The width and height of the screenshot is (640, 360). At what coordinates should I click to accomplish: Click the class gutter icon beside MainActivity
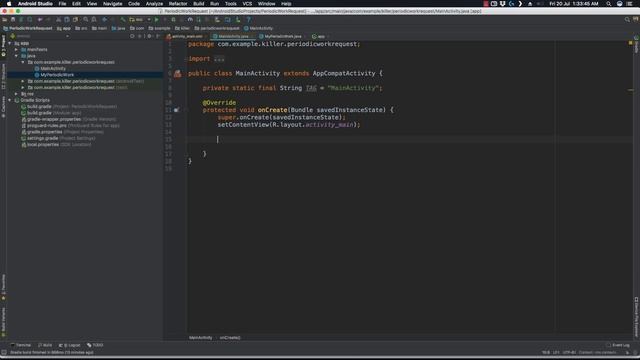click(x=178, y=74)
